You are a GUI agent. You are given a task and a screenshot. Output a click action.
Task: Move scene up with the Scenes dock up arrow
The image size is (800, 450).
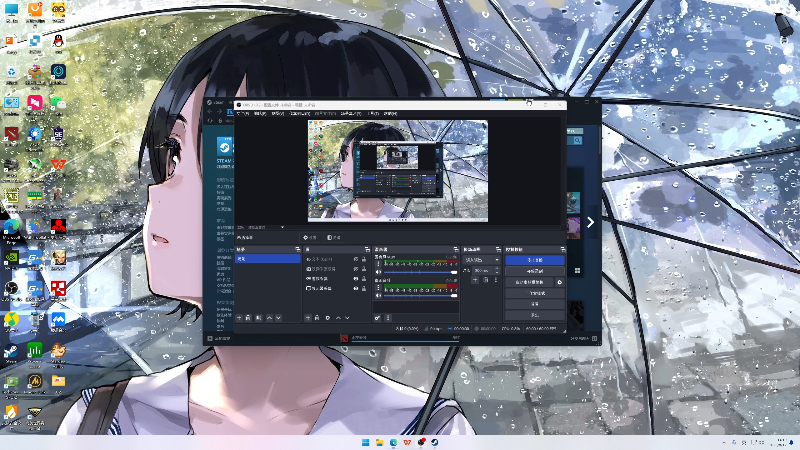[269, 318]
